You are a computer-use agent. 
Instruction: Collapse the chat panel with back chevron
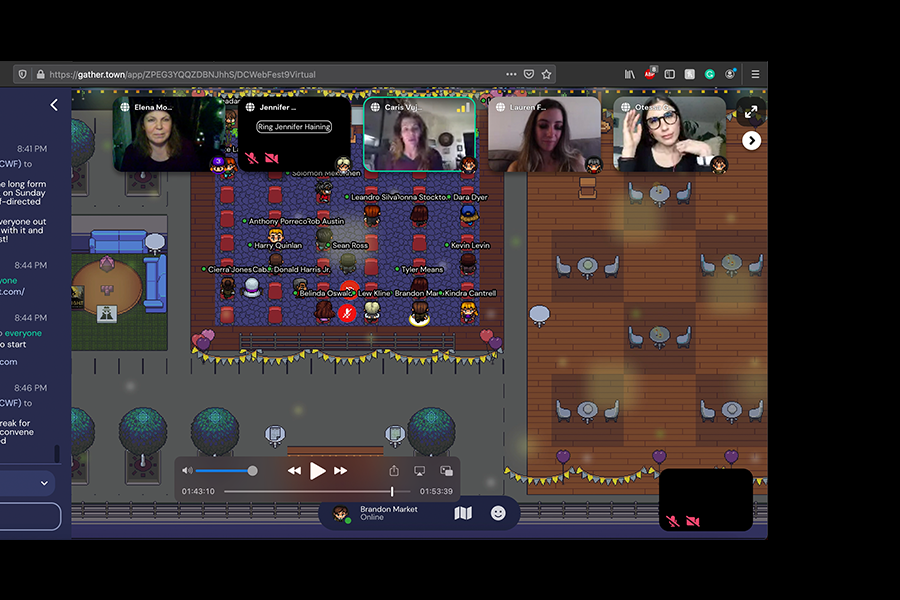point(54,104)
